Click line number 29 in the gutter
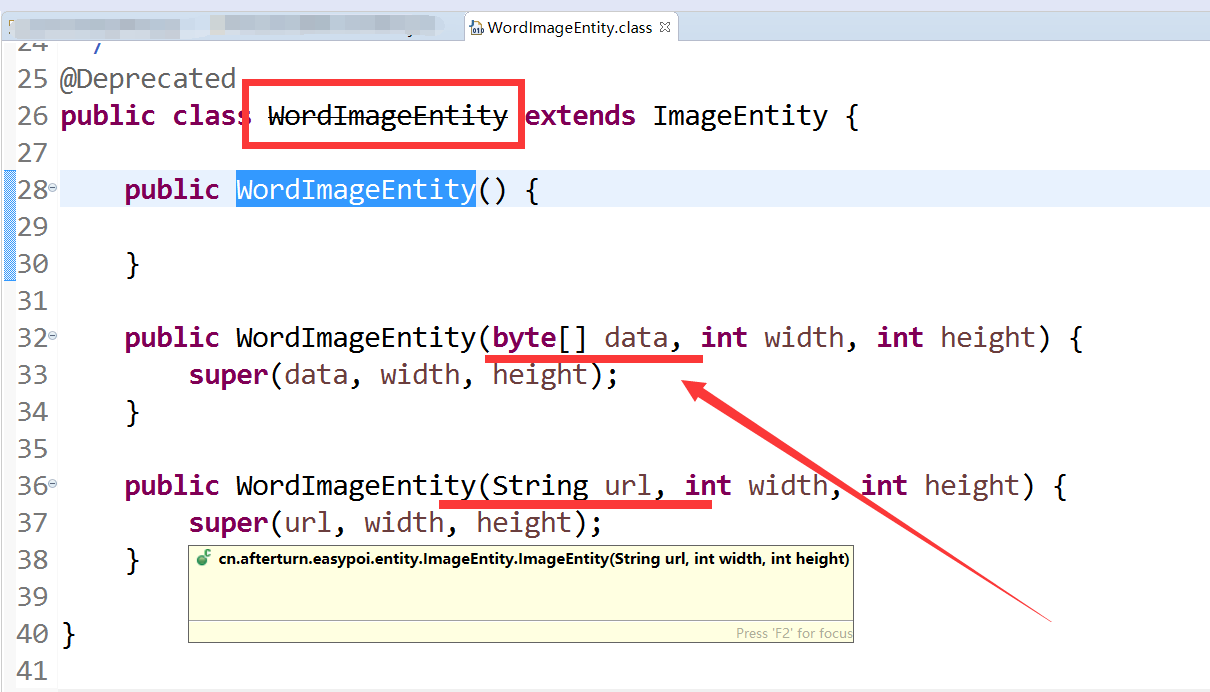 click(x=32, y=227)
